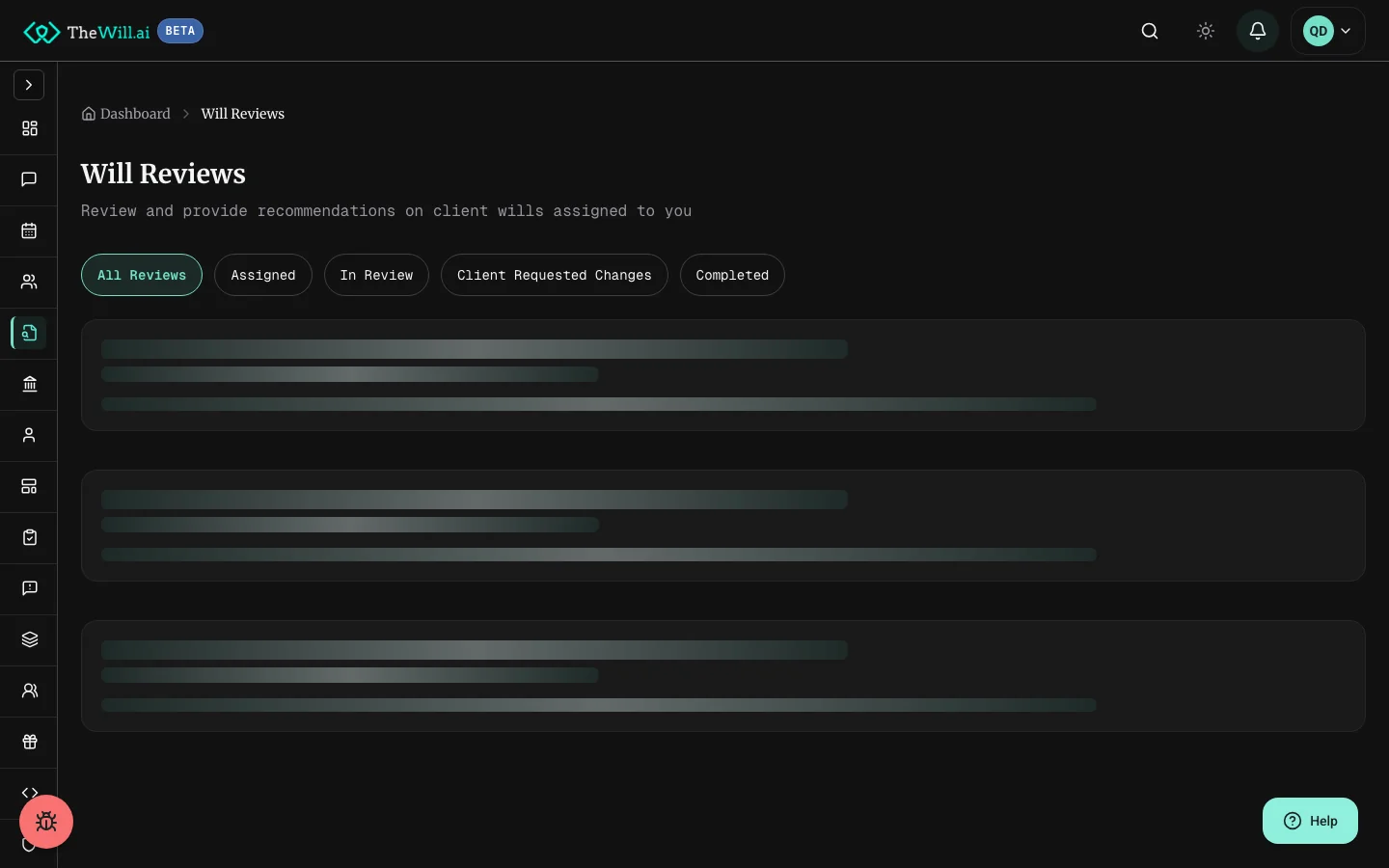
Task: Select the All Reviews filter tab
Action: click(142, 275)
